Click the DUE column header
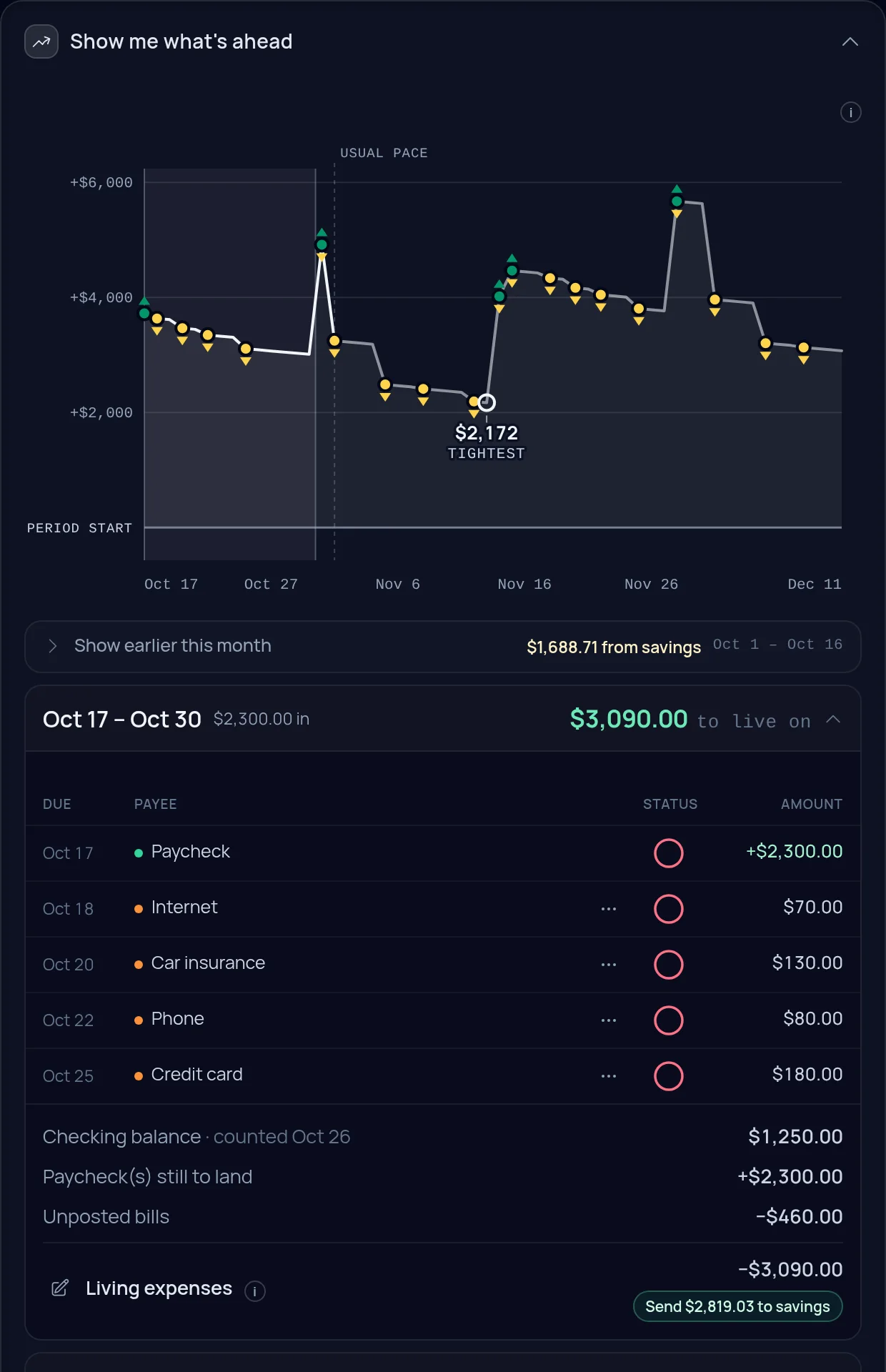The width and height of the screenshot is (886, 1372). pyautogui.click(x=57, y=804)
